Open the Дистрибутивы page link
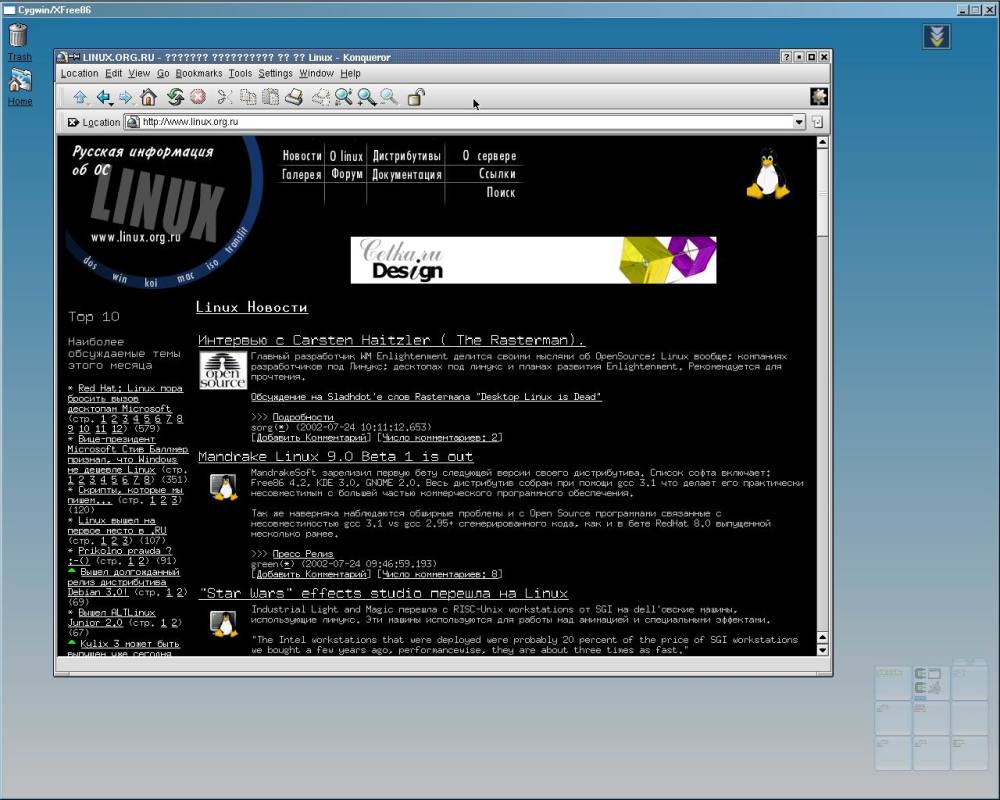Viewport: 1000px width, 800px height. [406, 156]
